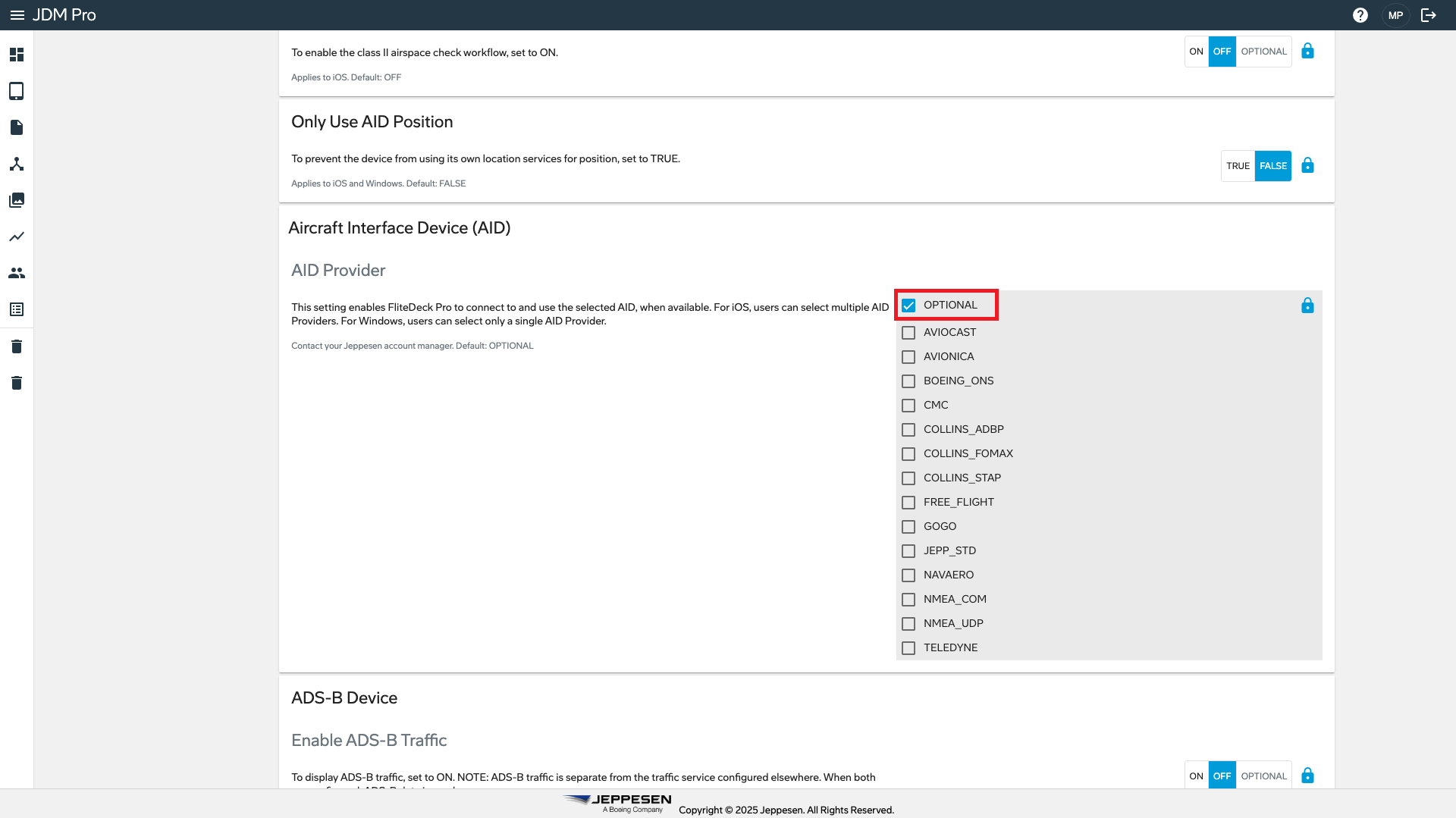Open the MP user profile avatar
1456x818 pixels.
1395,15
